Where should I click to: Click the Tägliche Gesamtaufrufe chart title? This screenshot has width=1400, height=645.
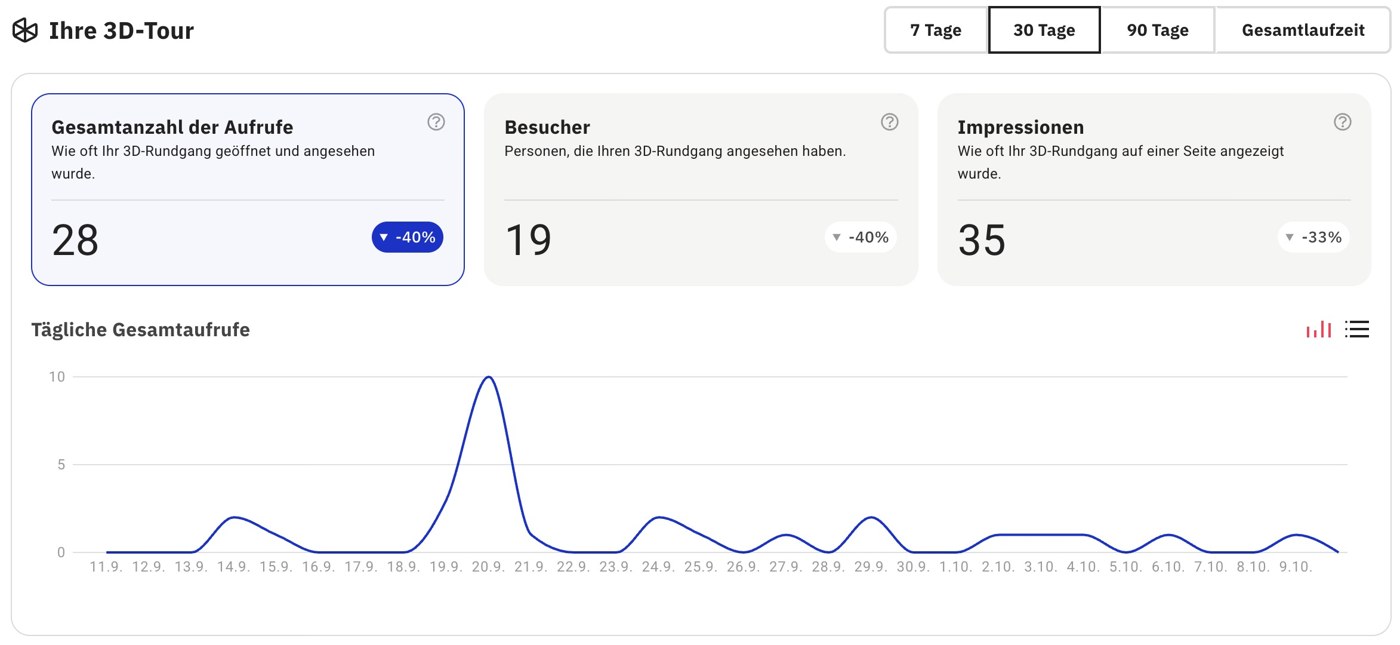(x=141, y=330)
